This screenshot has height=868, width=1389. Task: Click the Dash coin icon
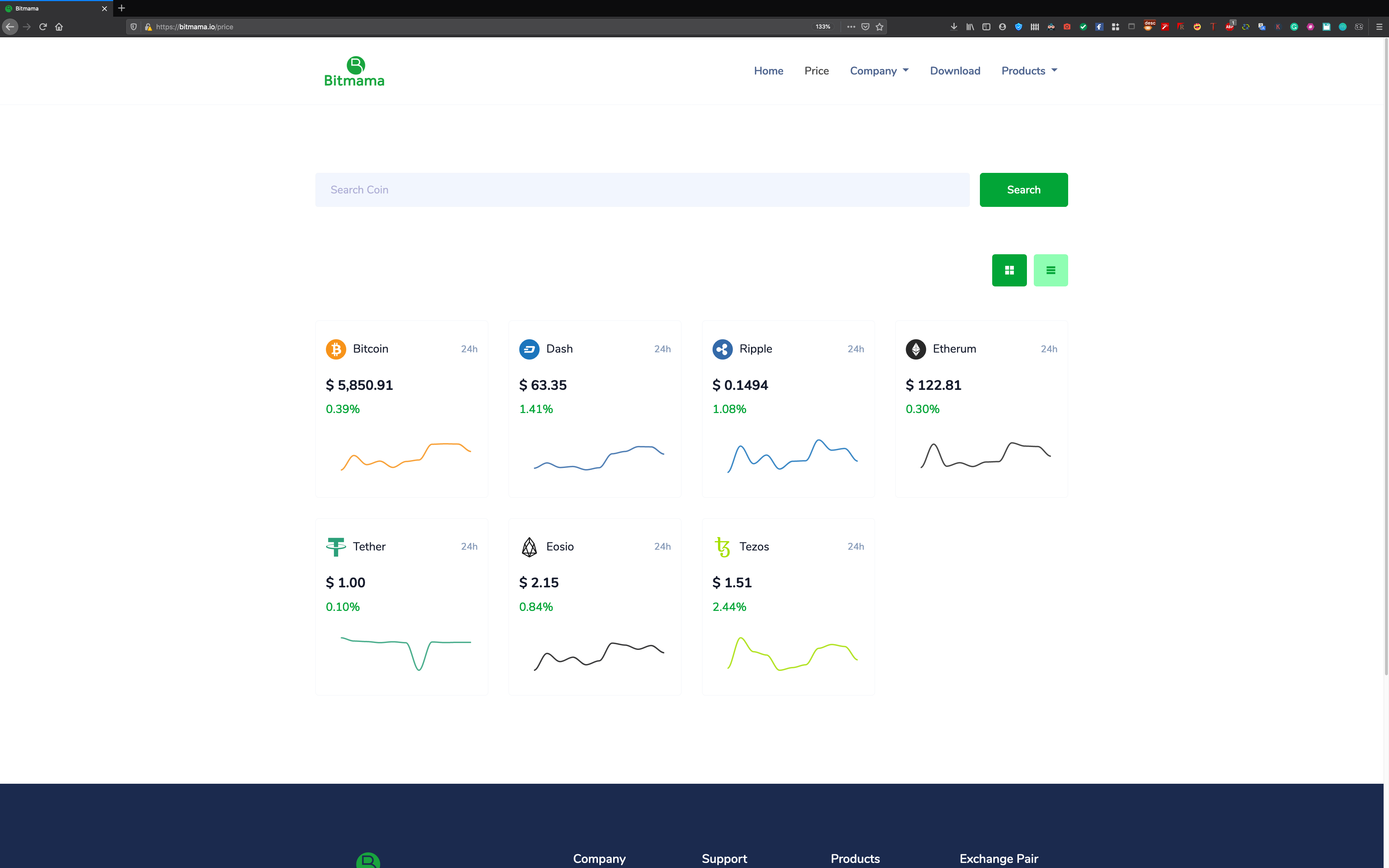pyautogui.click(x=528, y=349)
